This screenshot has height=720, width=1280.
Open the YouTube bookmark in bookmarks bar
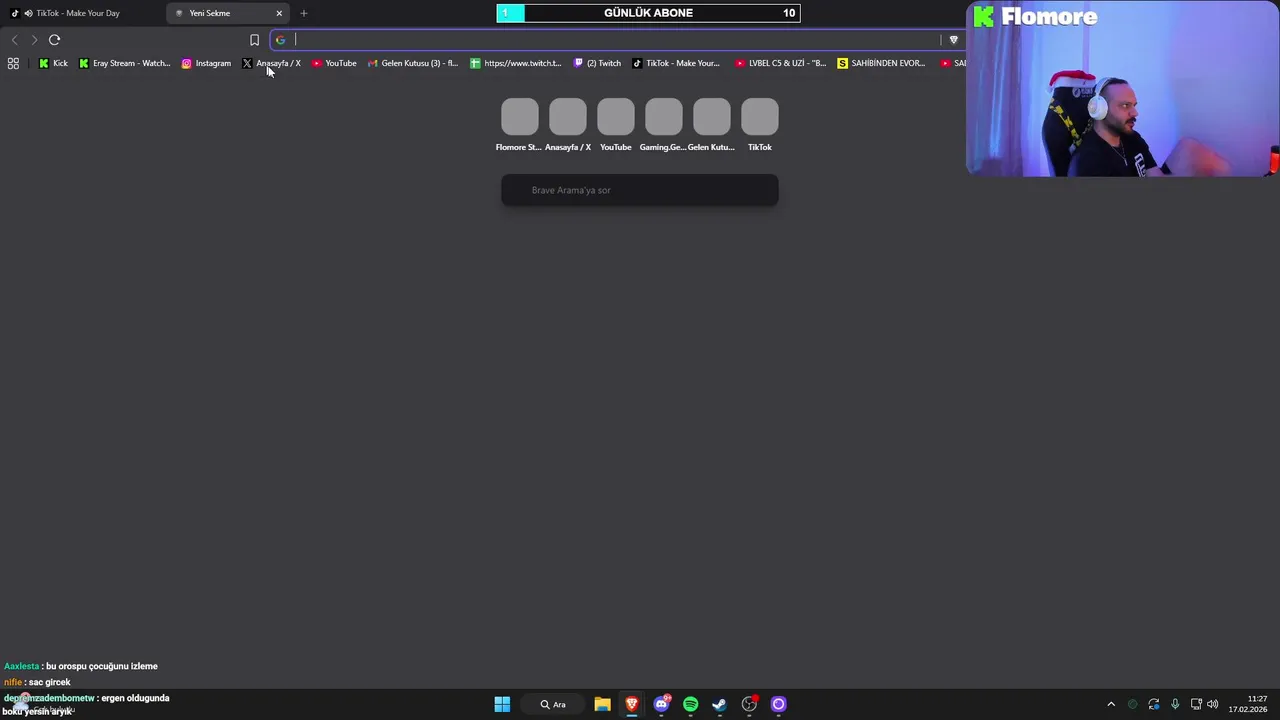point(334,63)
